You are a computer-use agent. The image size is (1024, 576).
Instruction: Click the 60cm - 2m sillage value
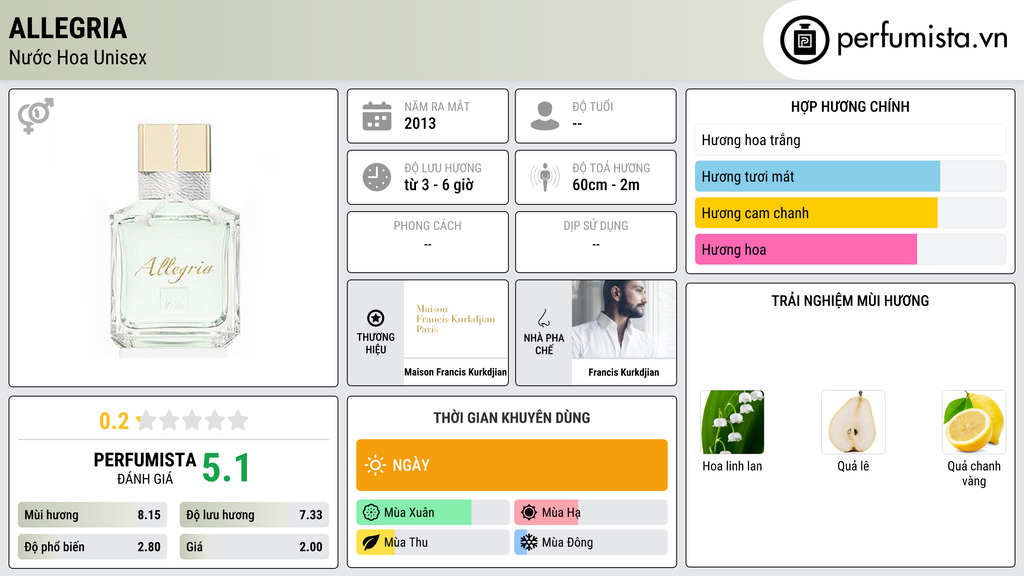(x=606, y=185)
